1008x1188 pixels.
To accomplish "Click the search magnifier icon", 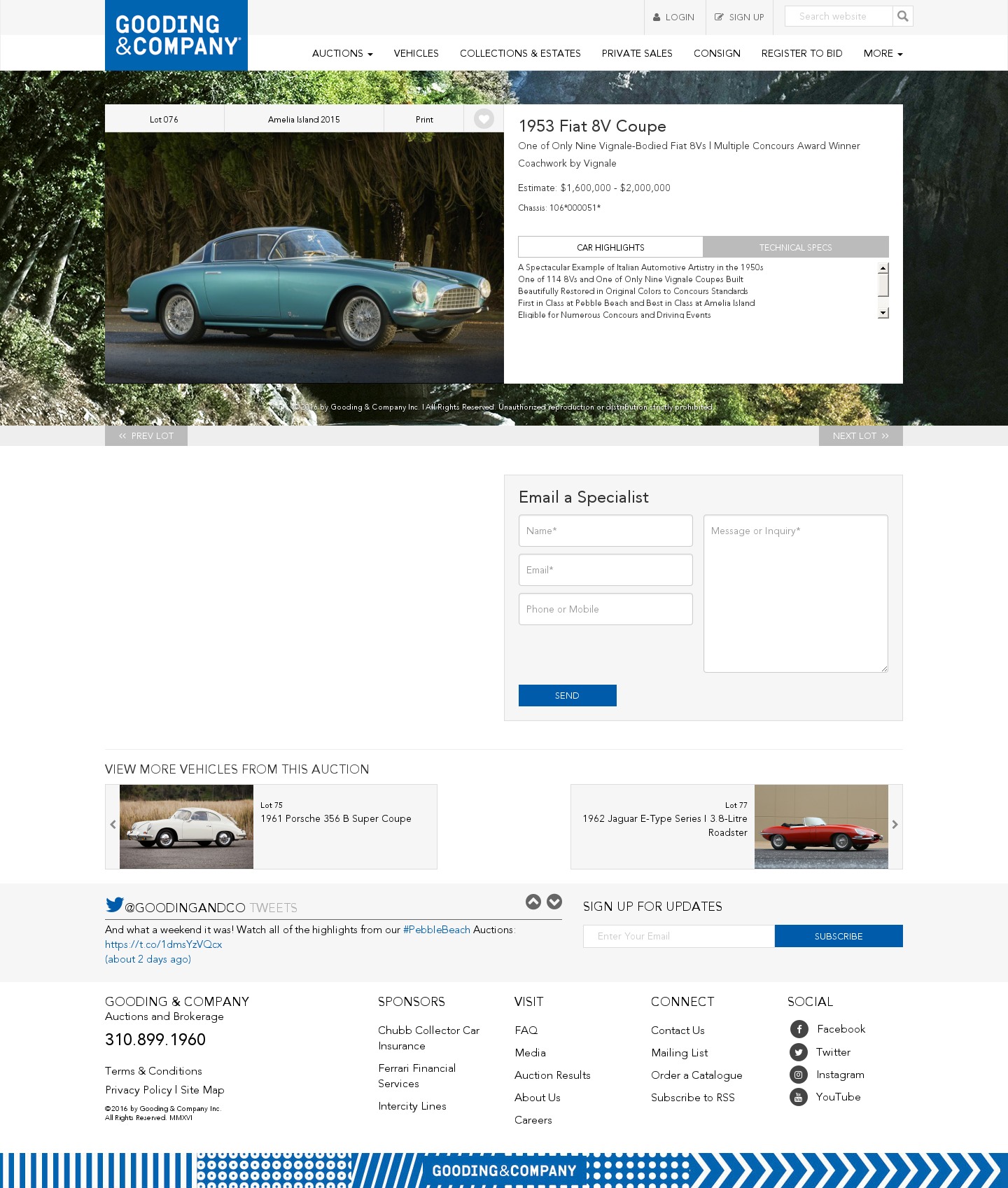I will tap(903, 16).
